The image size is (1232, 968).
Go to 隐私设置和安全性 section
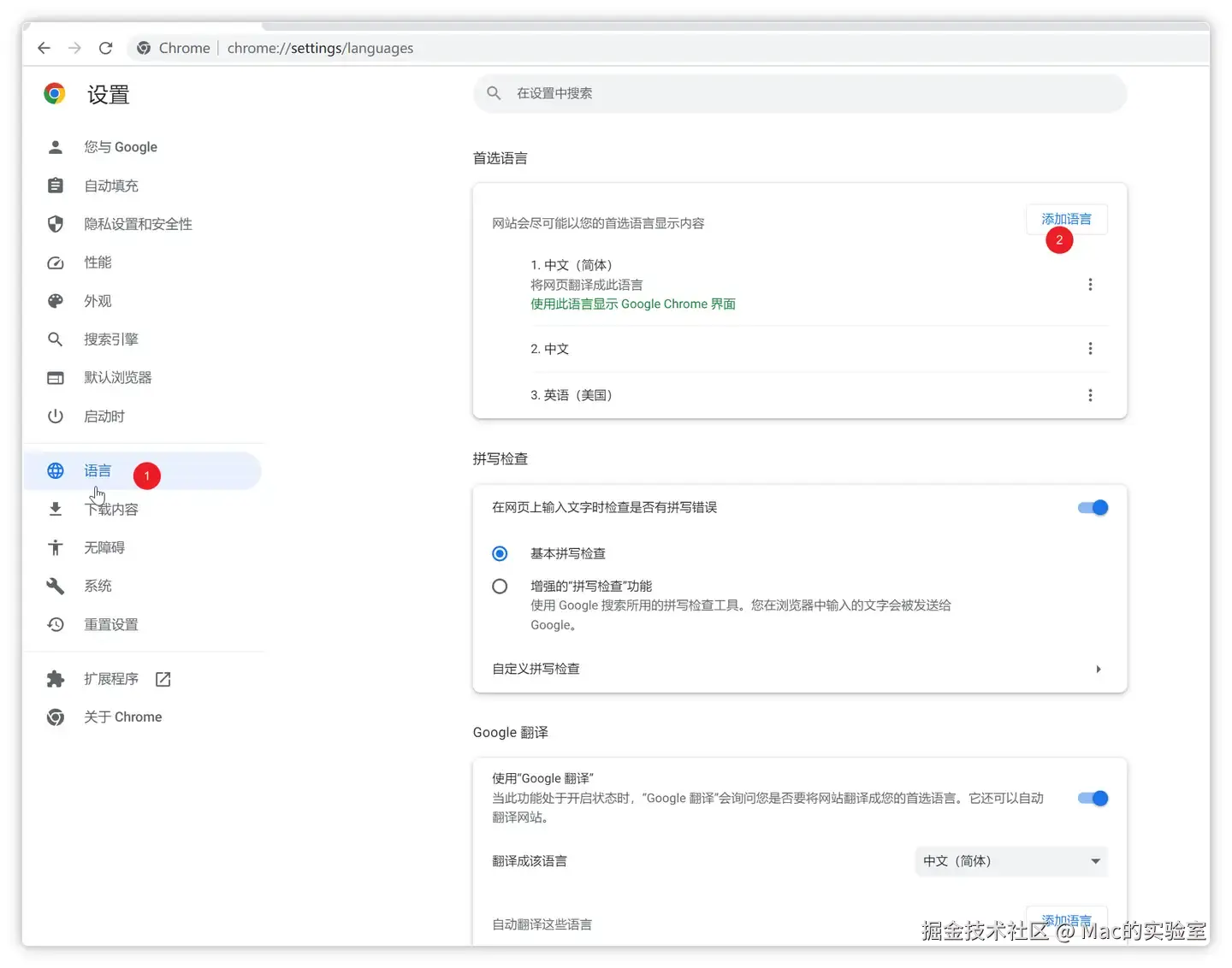pyautogui.click(x=138, y=224)
